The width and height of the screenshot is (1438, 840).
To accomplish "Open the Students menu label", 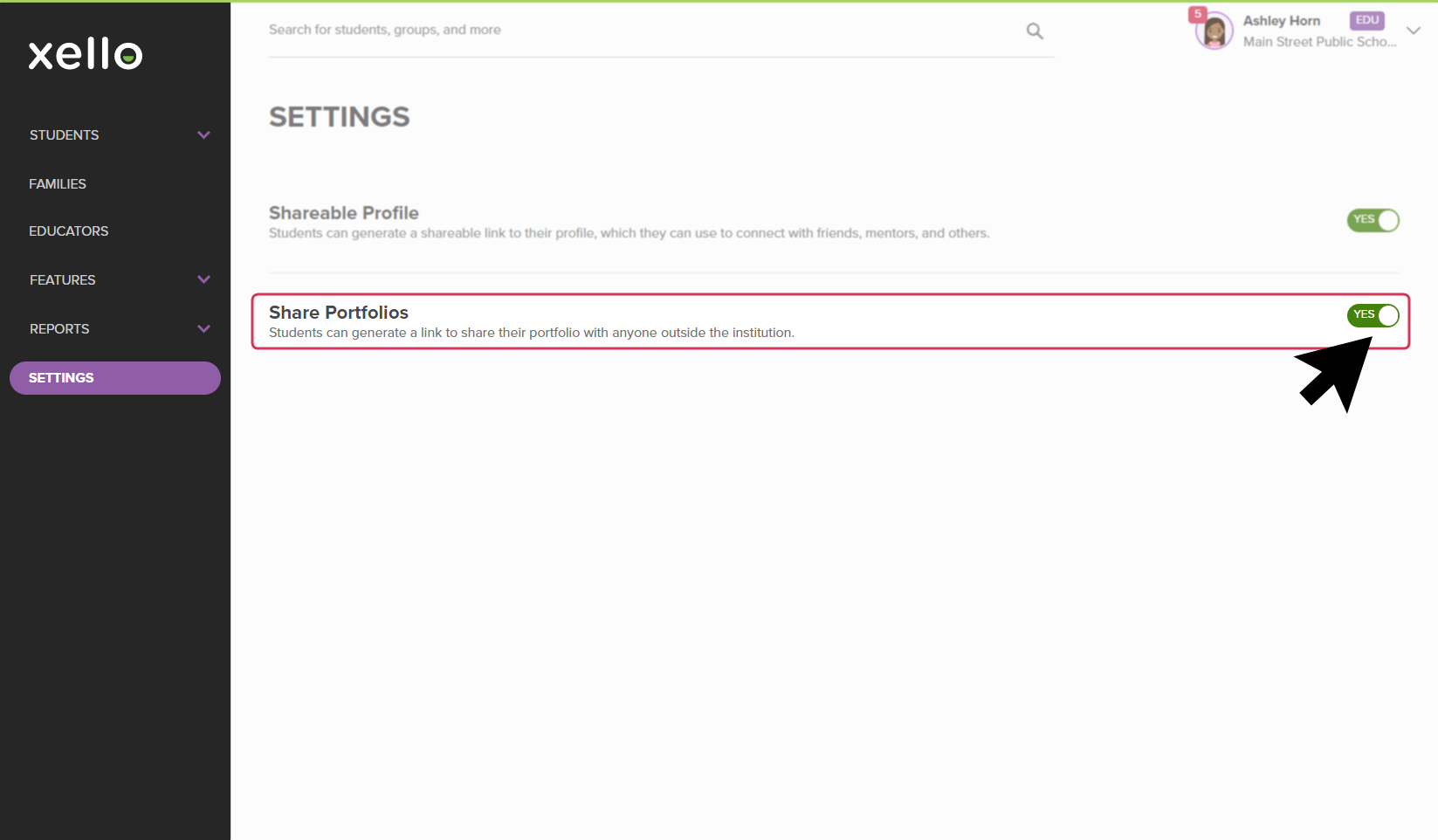I will [65, 135].
